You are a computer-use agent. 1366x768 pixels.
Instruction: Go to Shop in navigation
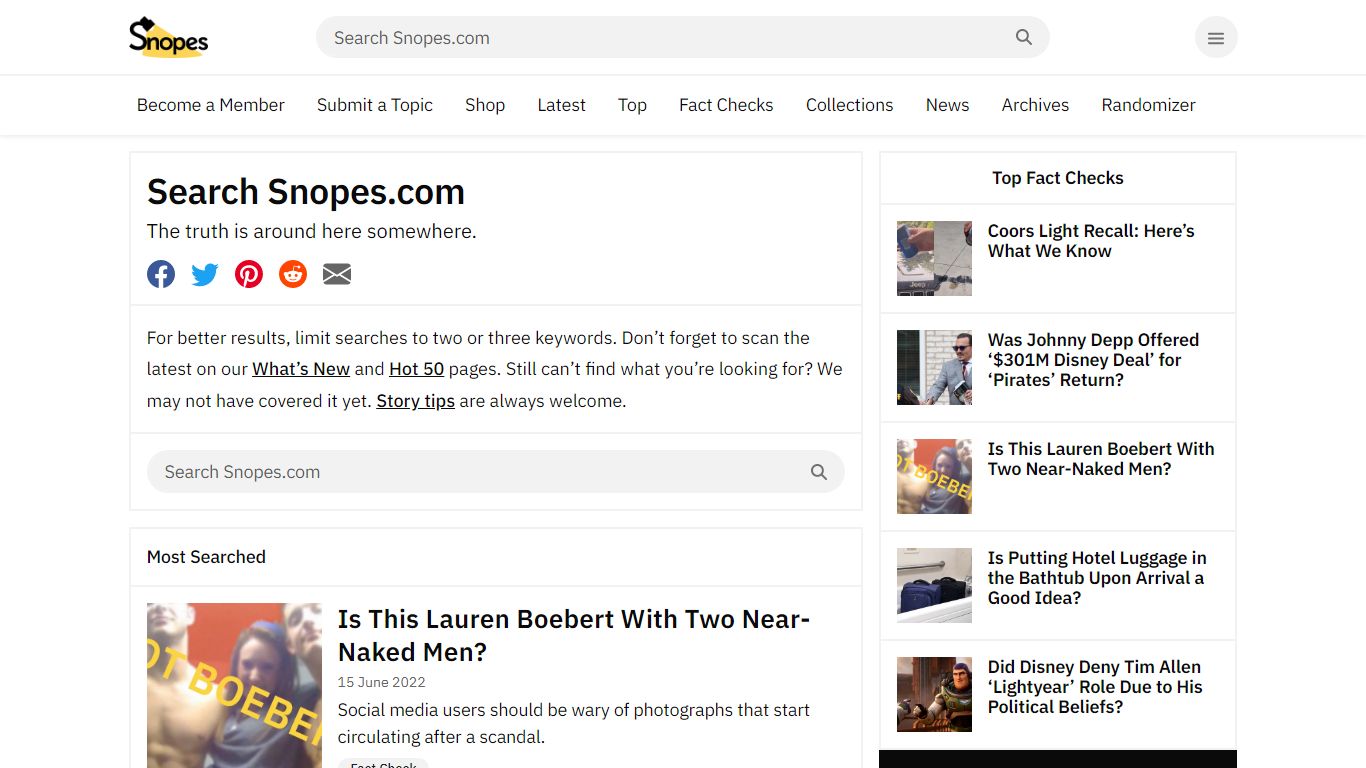(x=485, y=105)
